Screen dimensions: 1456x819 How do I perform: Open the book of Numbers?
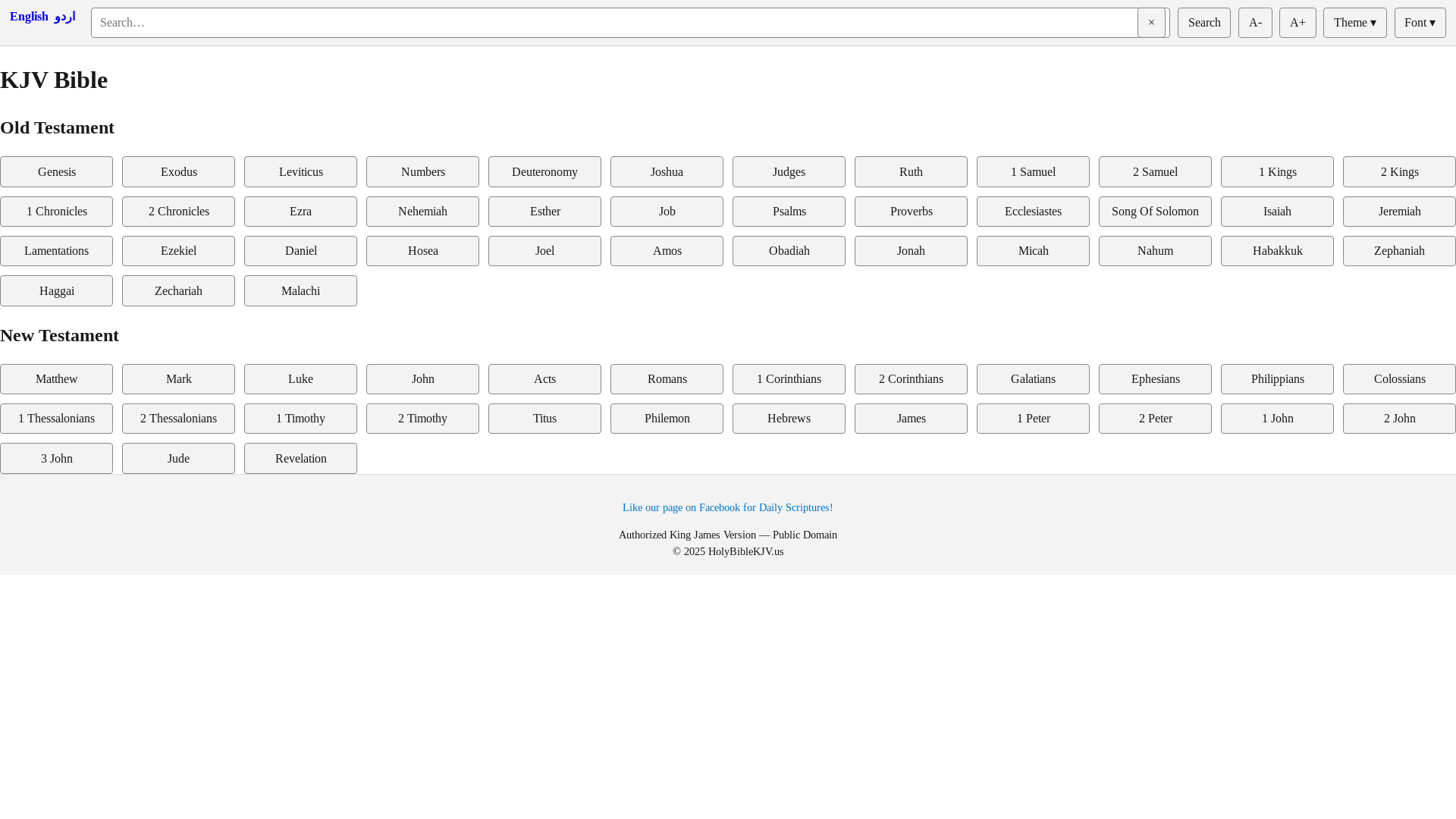(422, 172)
